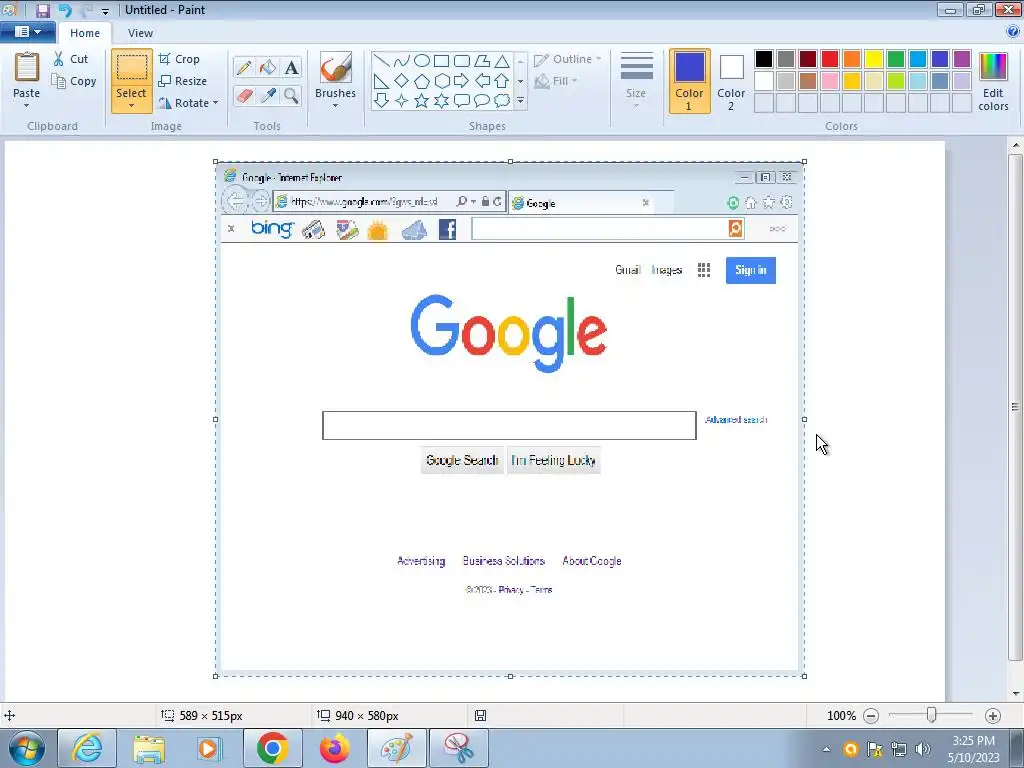Viewport: 1024px width, 768px height.
Task: Choose the Five-point star shape
Action: tap(422, 101)
